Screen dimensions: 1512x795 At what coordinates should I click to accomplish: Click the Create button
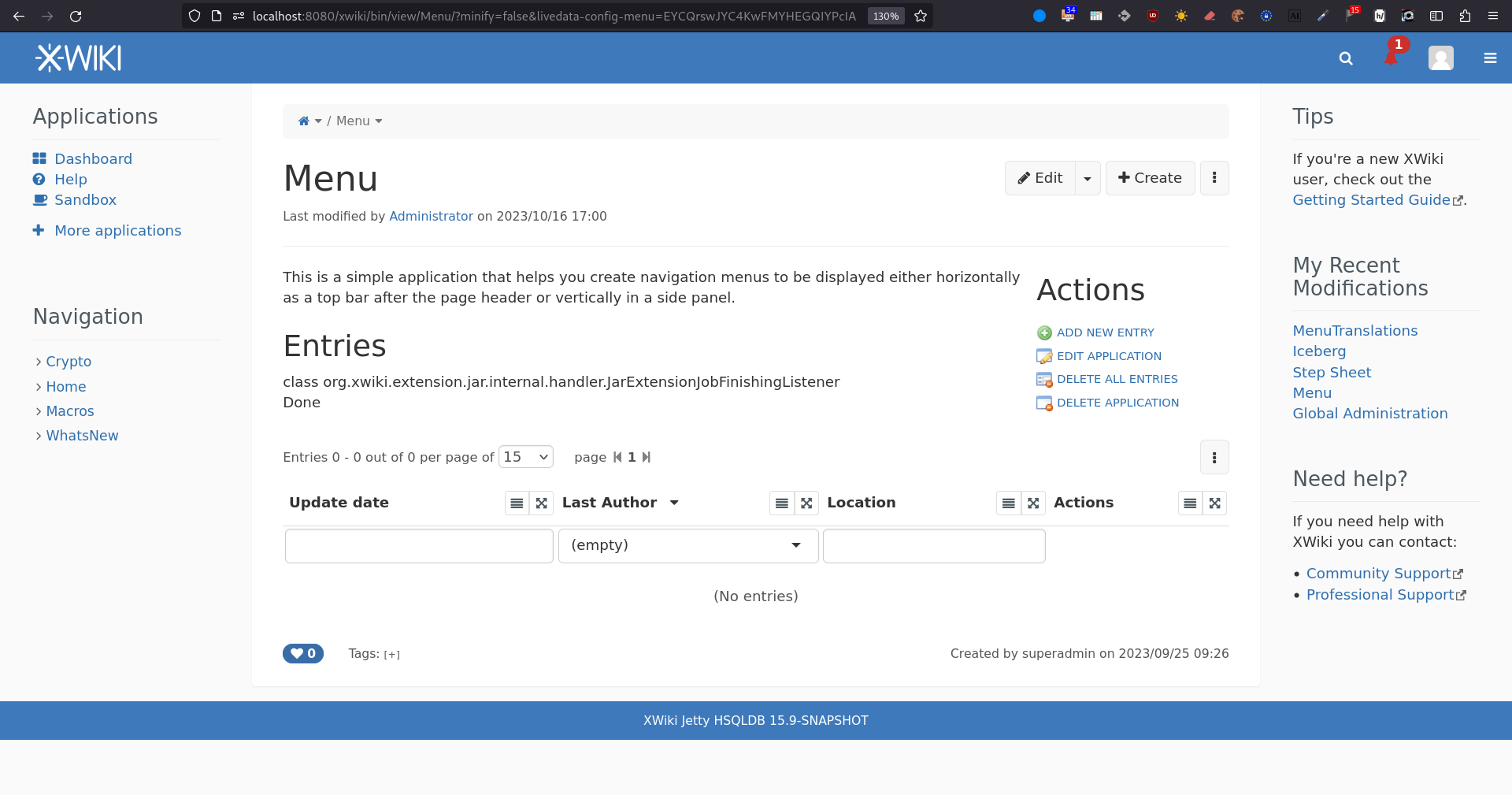tap(1150, 178)
